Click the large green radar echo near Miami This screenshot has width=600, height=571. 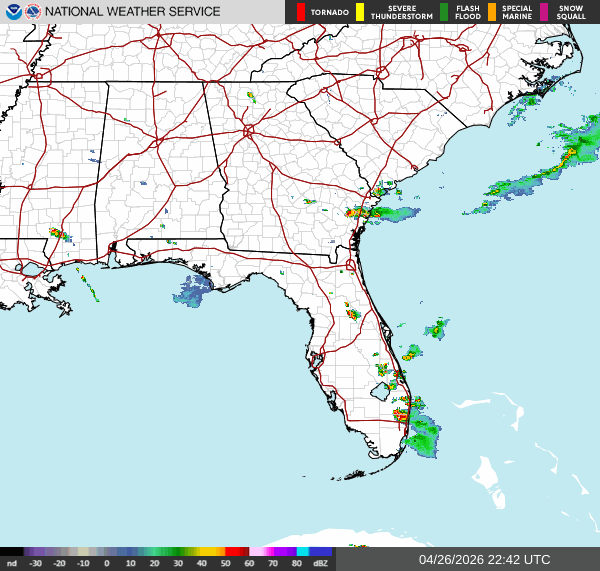tap(422, 435)
